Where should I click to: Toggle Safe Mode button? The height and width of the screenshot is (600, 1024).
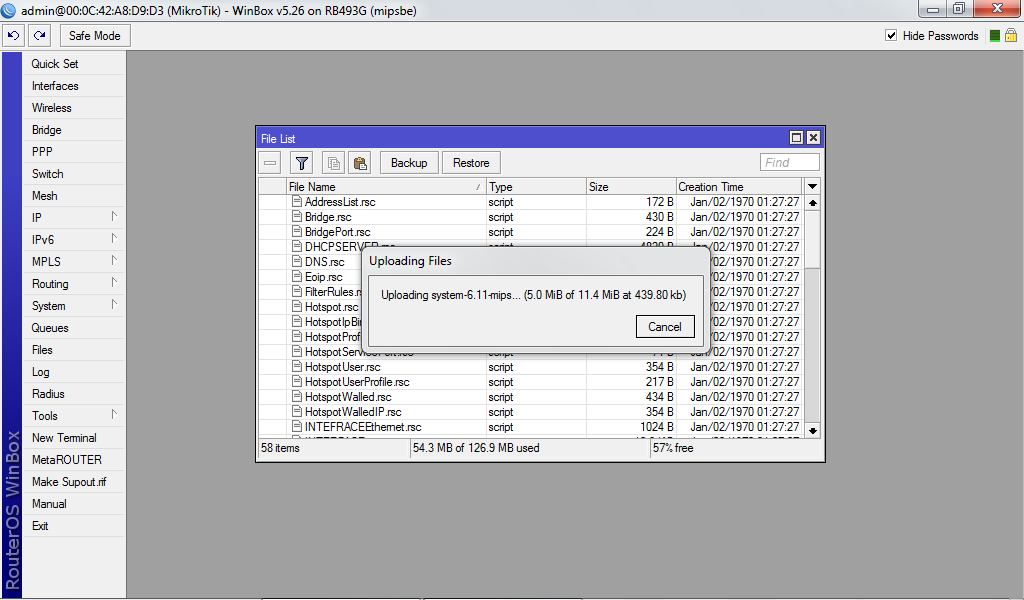click(x=95, y=36)
